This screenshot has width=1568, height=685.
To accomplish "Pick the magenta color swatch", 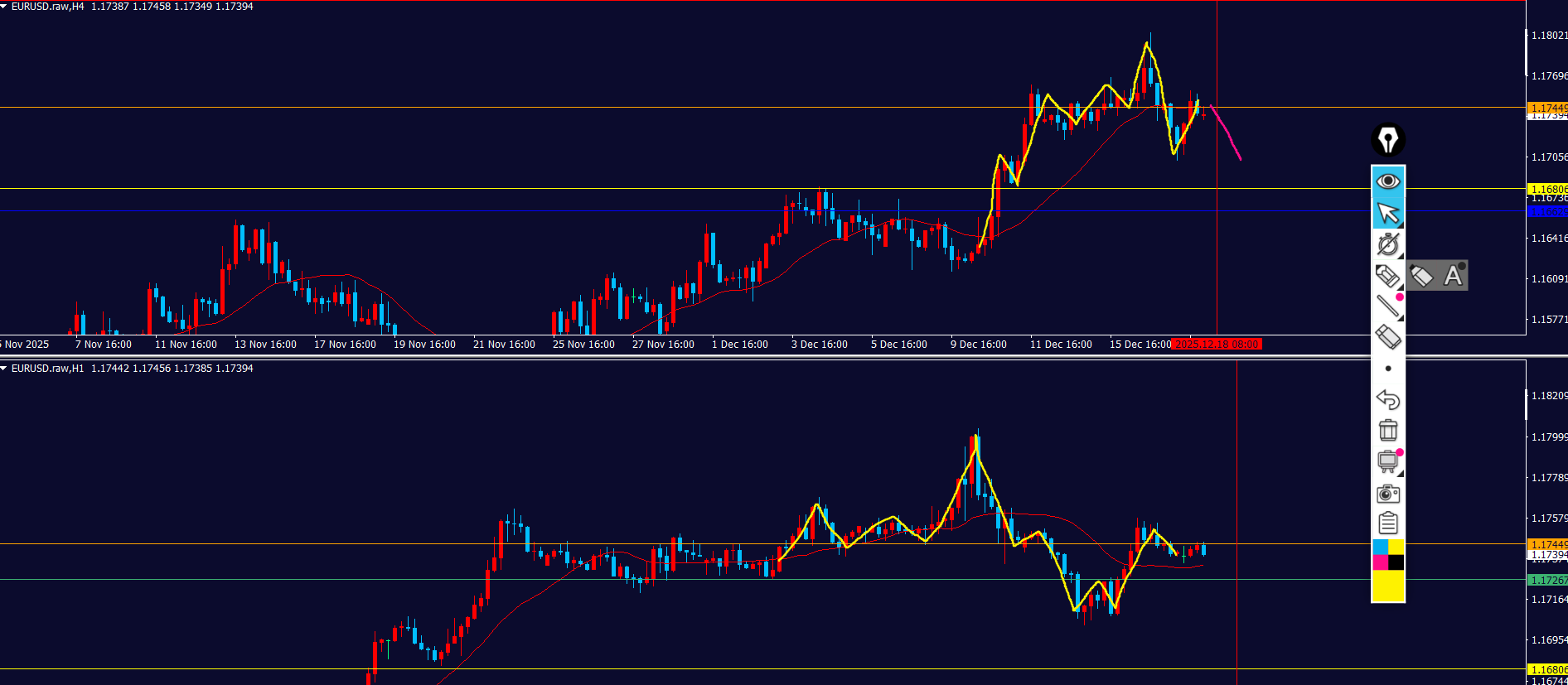I will (1380, 563).
